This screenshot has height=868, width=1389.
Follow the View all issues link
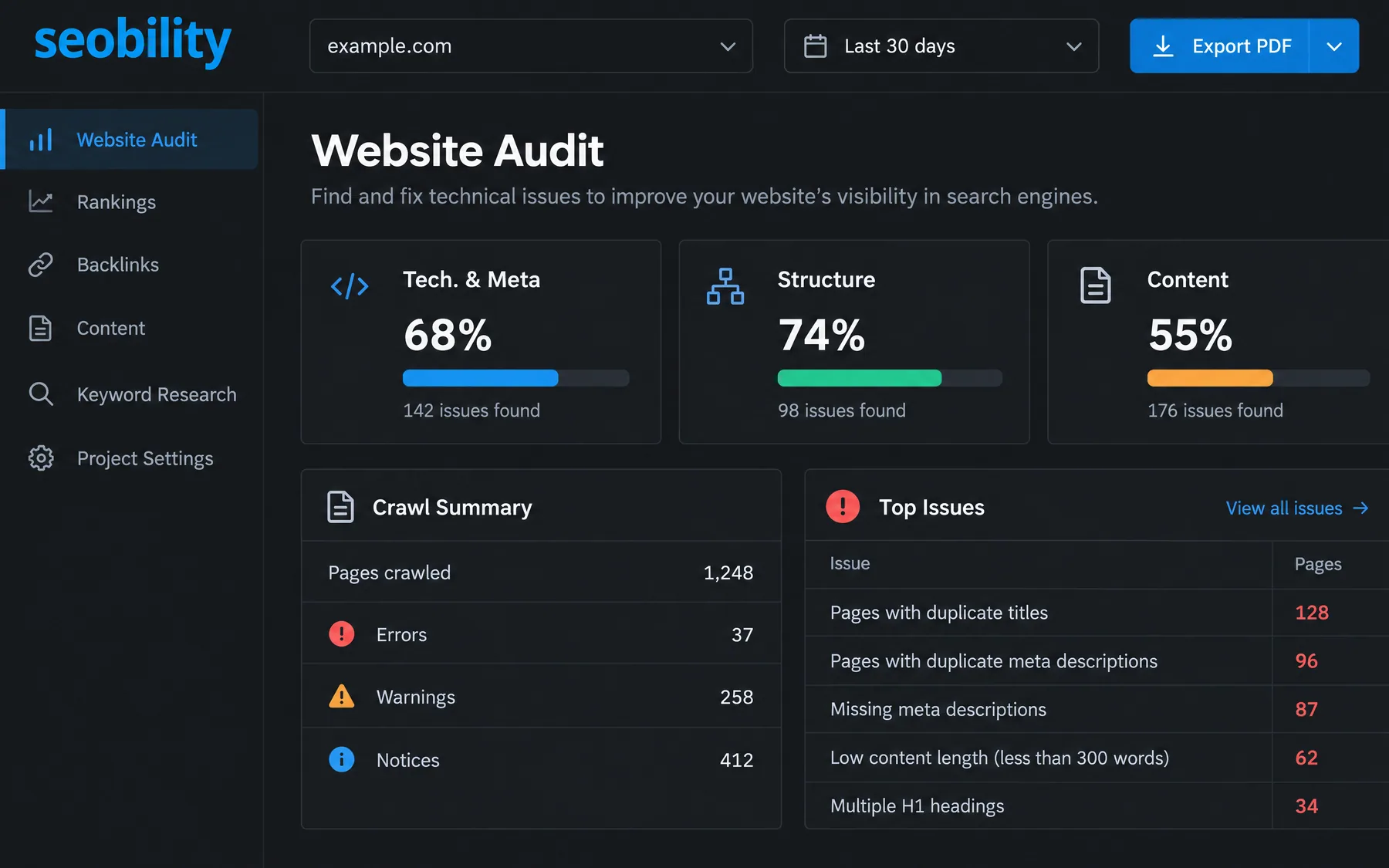tap(1297, 508)
